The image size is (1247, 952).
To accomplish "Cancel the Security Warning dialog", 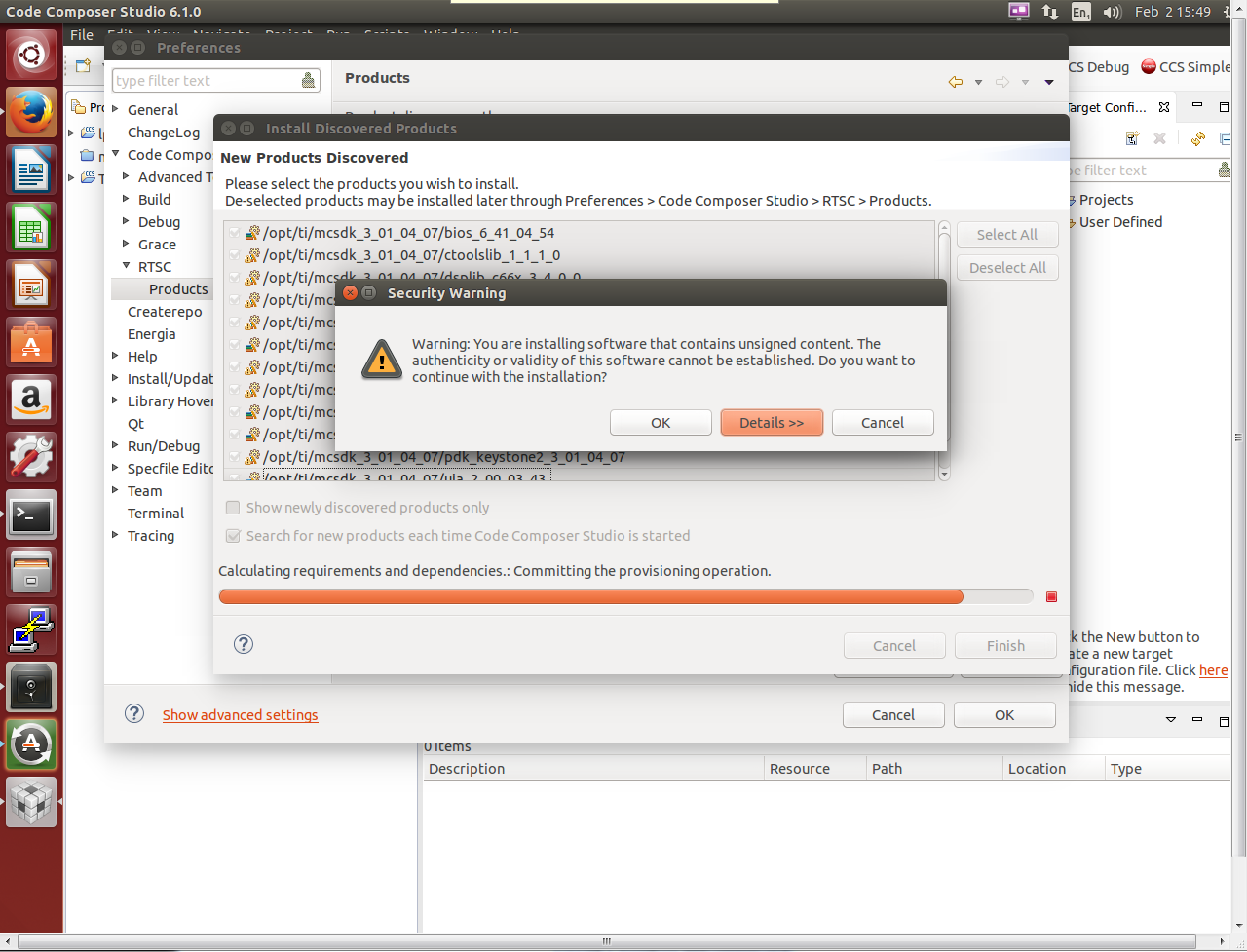I will [x=883, y=422].
